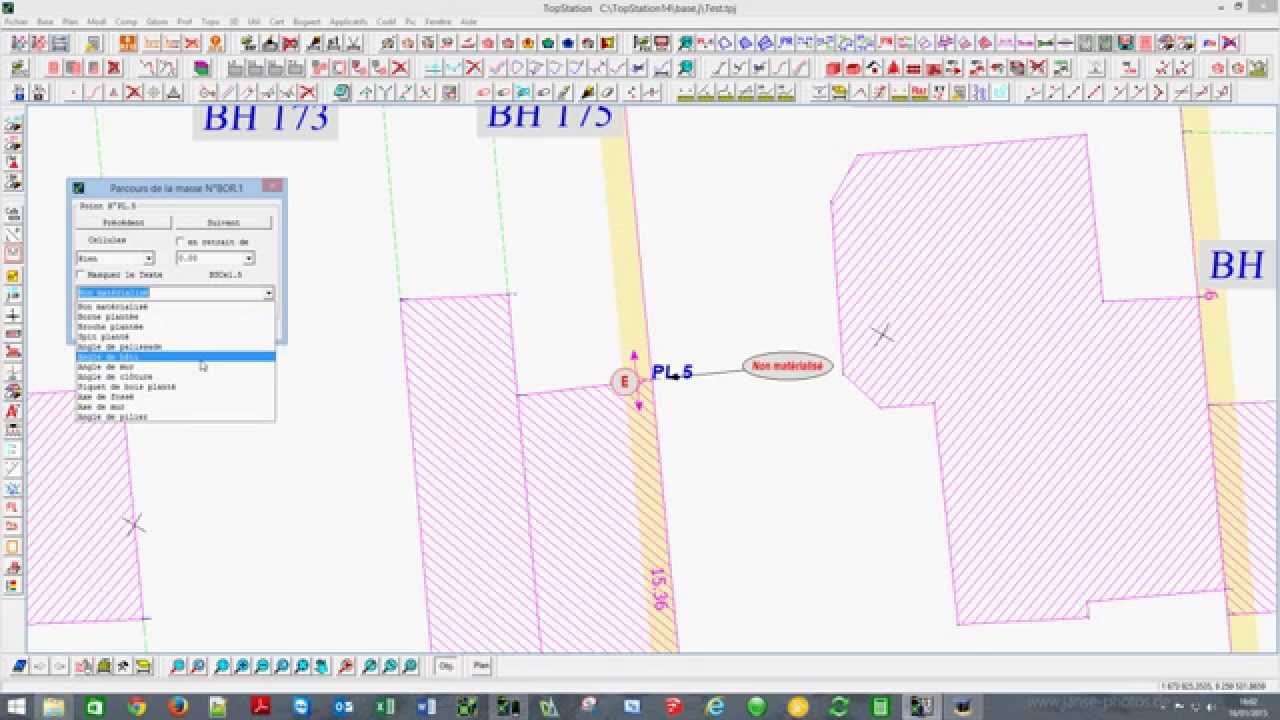1280x720 pixels.
Task: Click the red magnifier zoom icon
Action: (345, 666)
